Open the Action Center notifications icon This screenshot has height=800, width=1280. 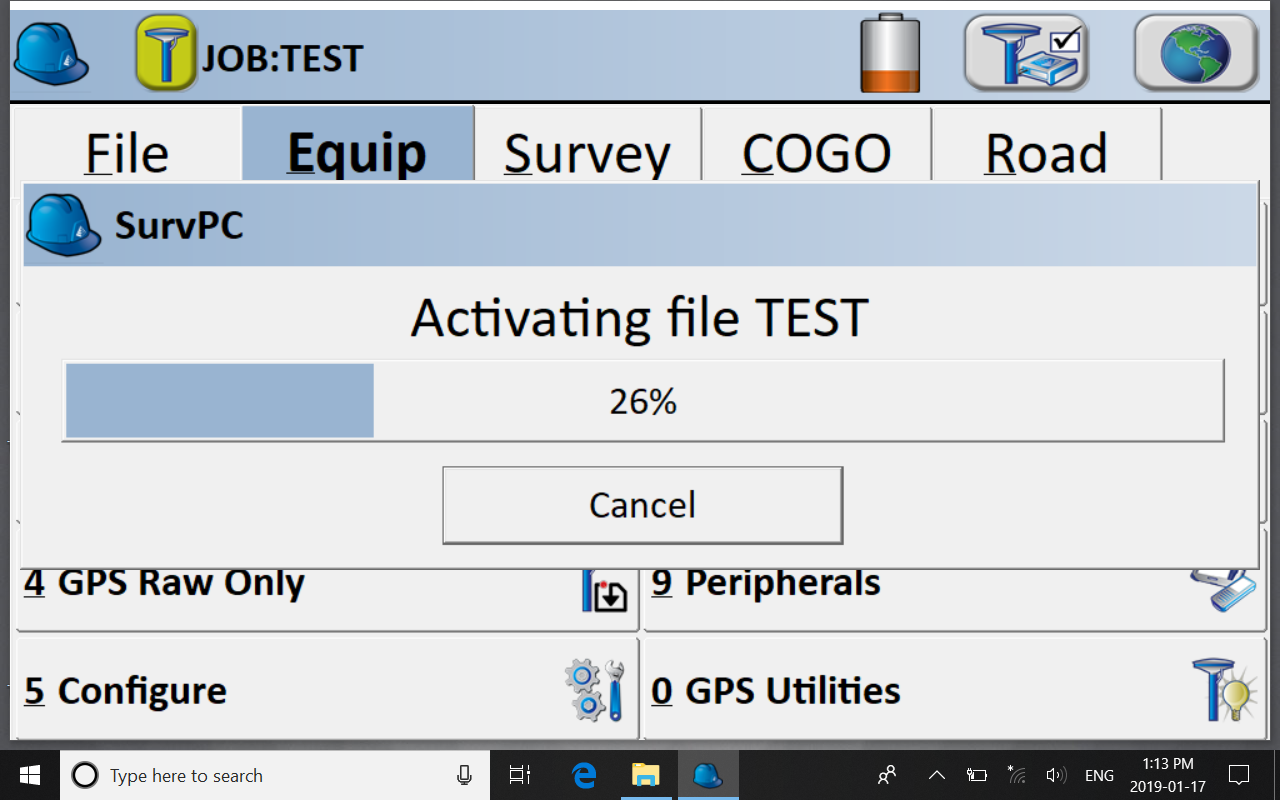coord(1240,775)
